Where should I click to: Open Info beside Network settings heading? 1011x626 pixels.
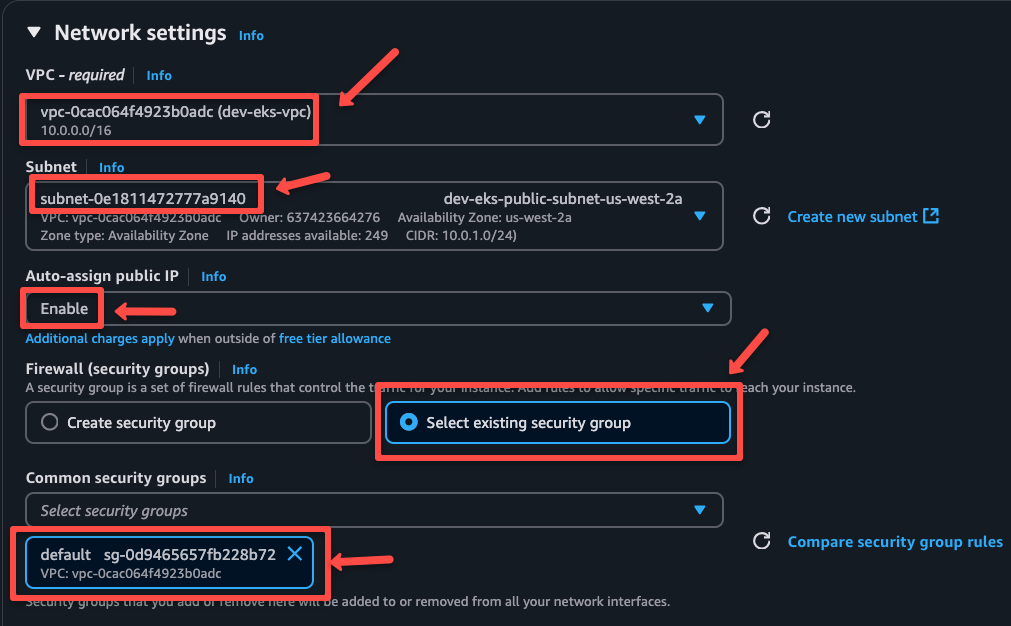tap(250, 35)
